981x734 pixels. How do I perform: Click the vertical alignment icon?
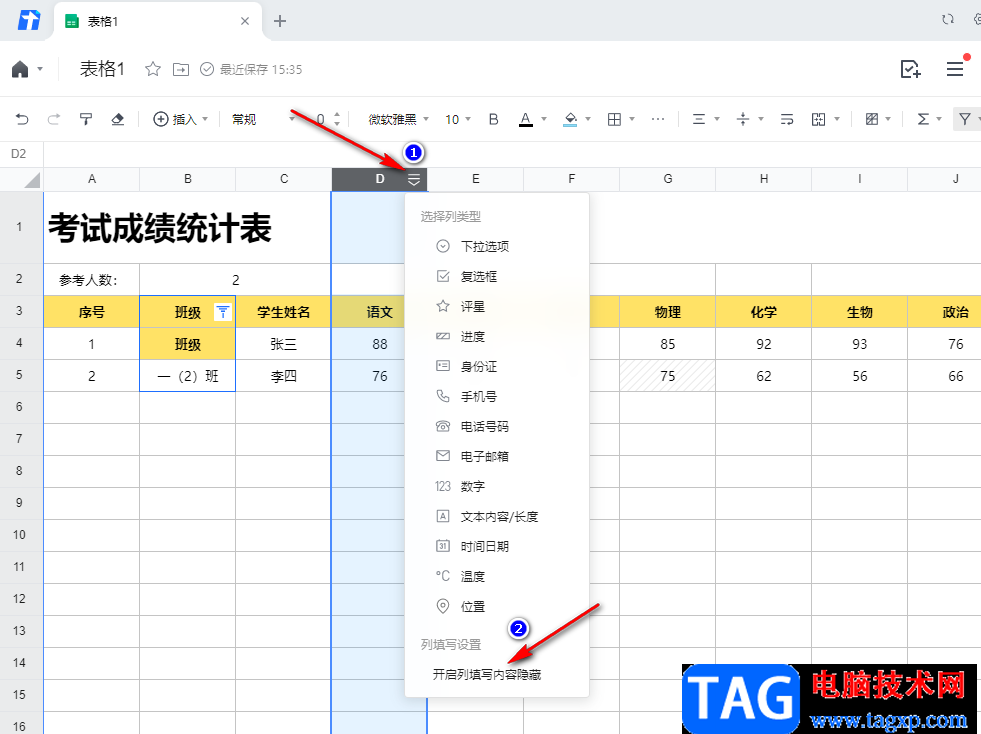pyautogui.click(x=743, y=119)
